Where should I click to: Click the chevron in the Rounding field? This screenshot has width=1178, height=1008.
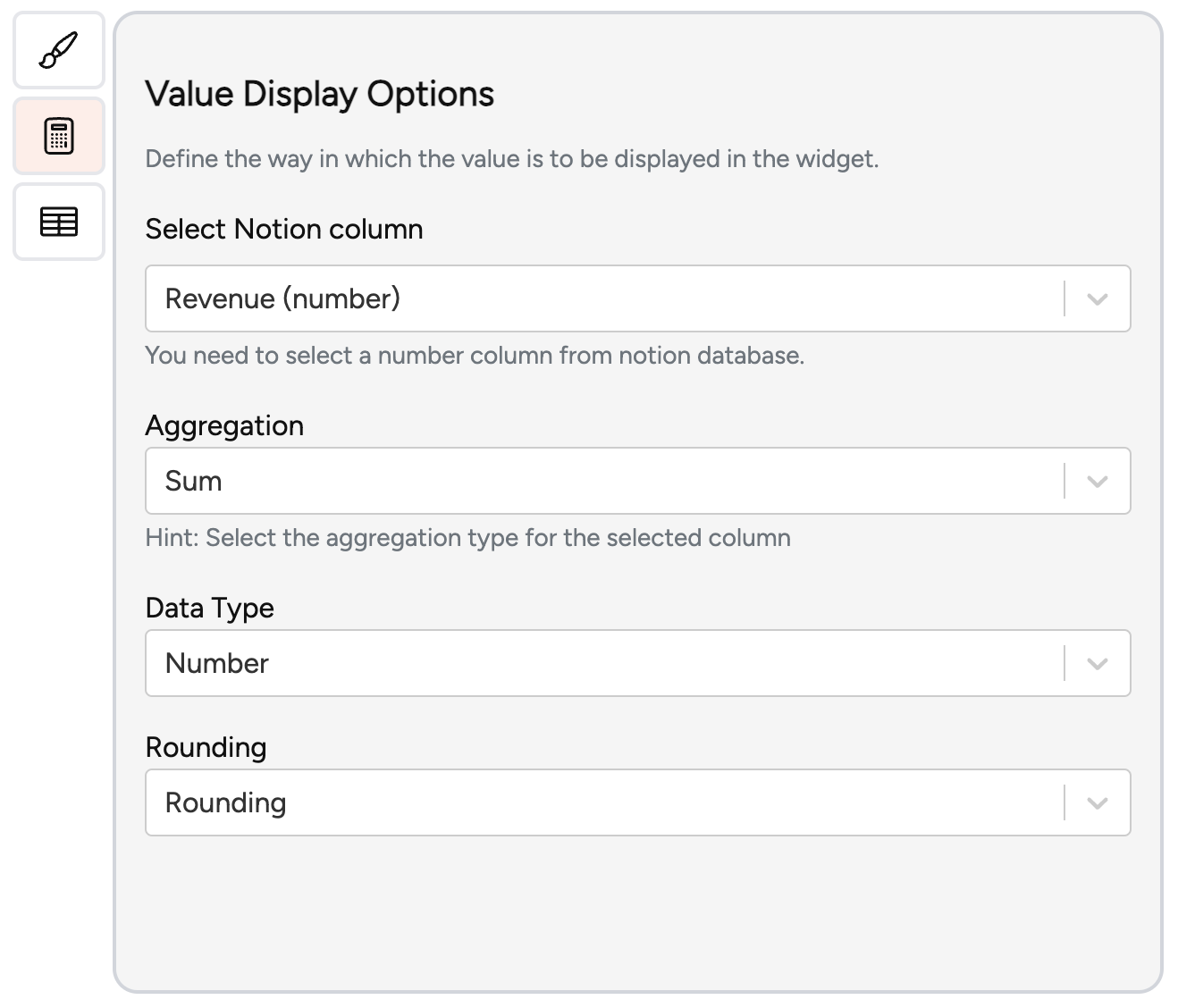[1098, 802]
